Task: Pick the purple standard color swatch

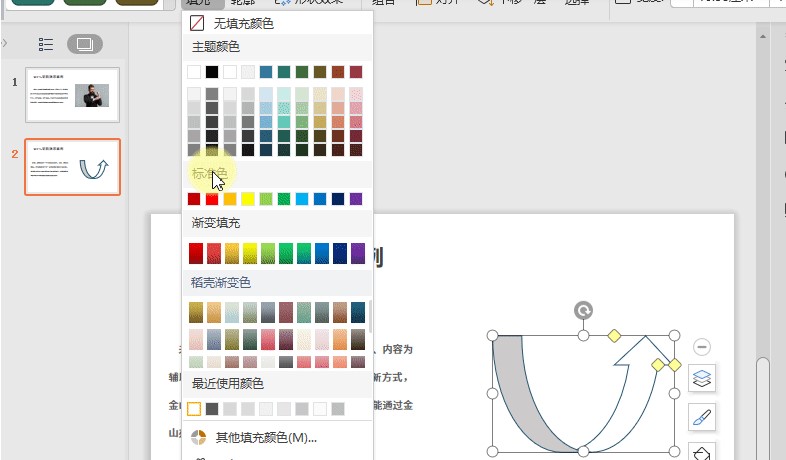Action: point(356,199)
